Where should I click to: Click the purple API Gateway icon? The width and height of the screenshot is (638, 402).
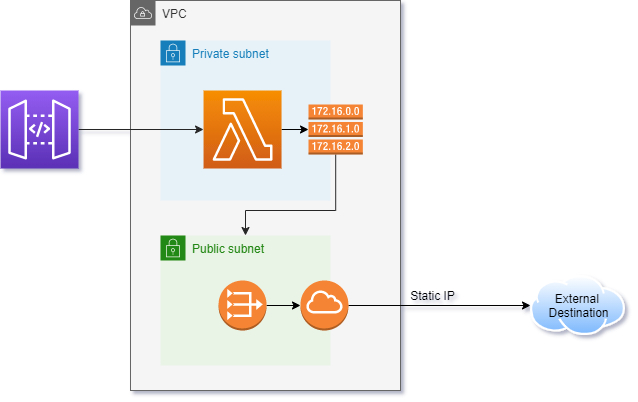[x=39, y=130]
